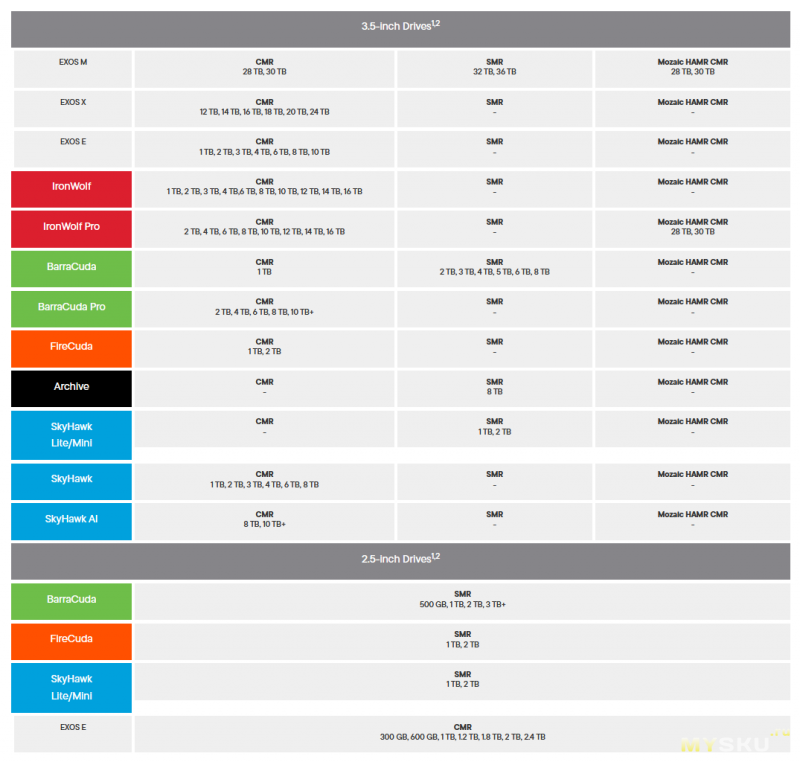Image resolution: width=800 pixels, height=762 pixels.
Task: Click CMR 300 GB, 600 GB capacities cell
Action: (x=462, y=733)
